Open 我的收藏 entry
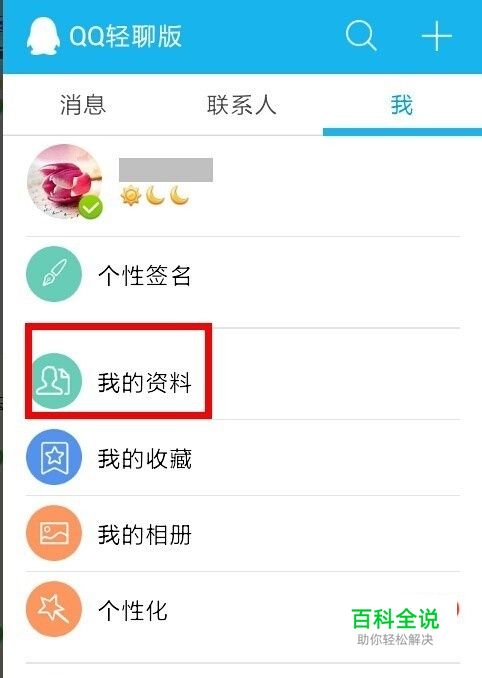 coord(243,457)
